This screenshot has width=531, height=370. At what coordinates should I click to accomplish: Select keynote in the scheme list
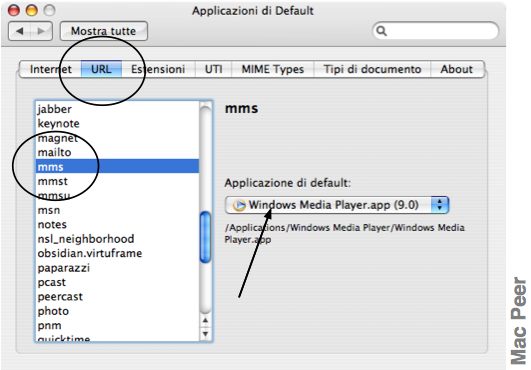117,124
